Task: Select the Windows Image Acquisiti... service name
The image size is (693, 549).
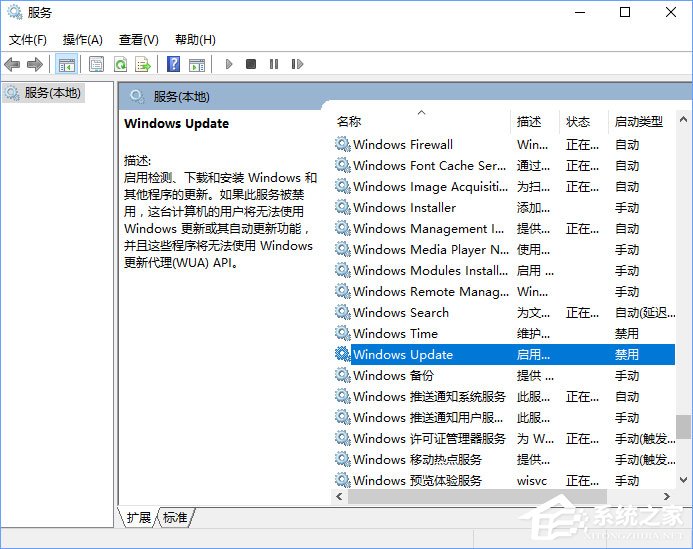Action: coord(430,187)
